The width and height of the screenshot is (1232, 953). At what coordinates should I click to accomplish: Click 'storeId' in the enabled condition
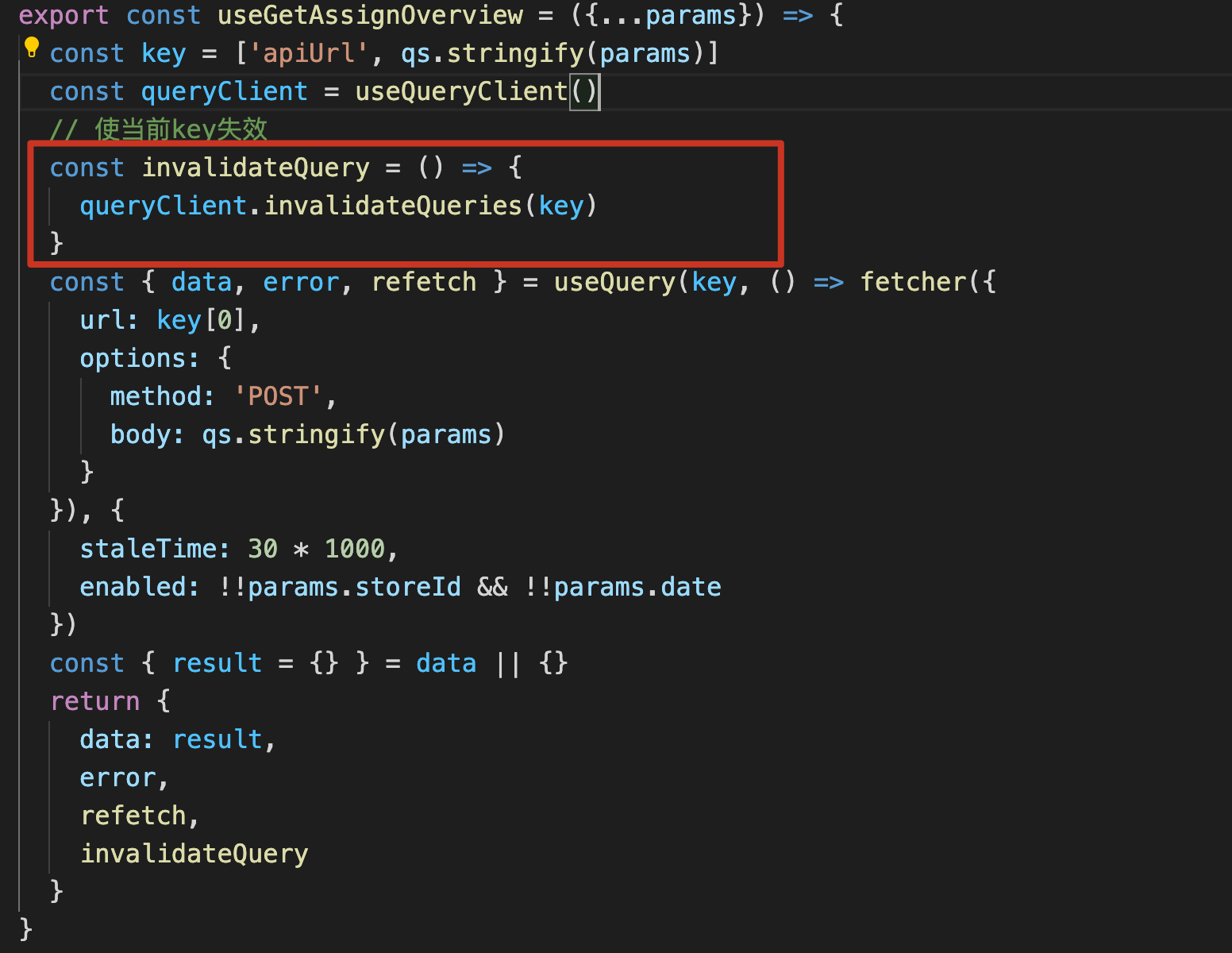tap(408, 587)
